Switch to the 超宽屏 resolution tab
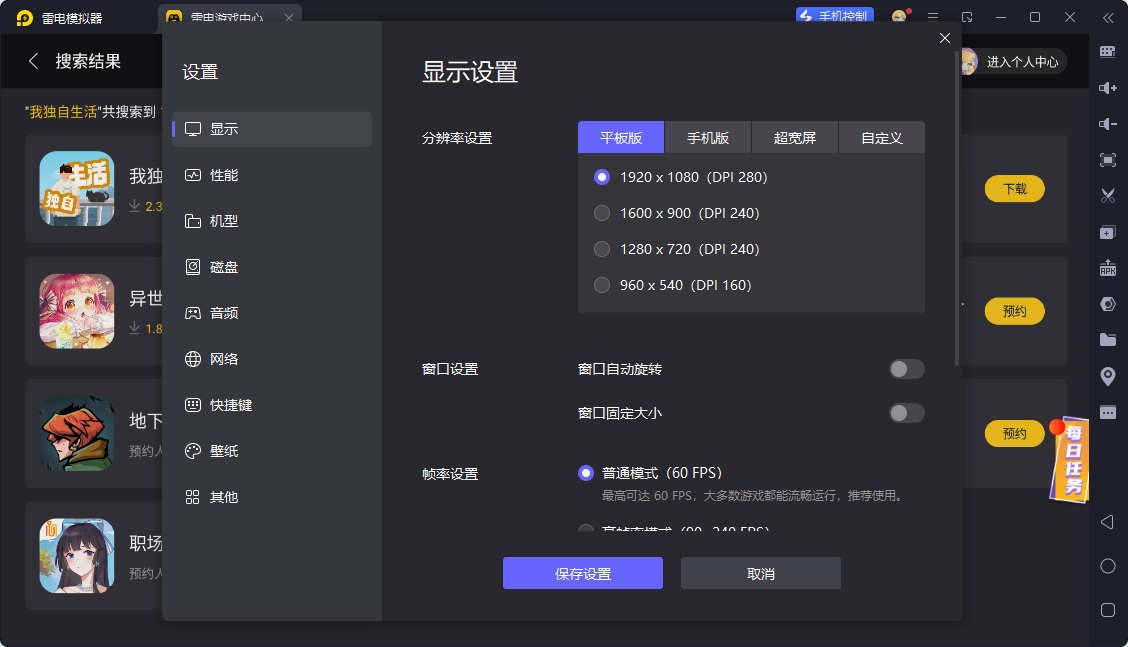Screen dimensions: 1128x647 [794, 137]
